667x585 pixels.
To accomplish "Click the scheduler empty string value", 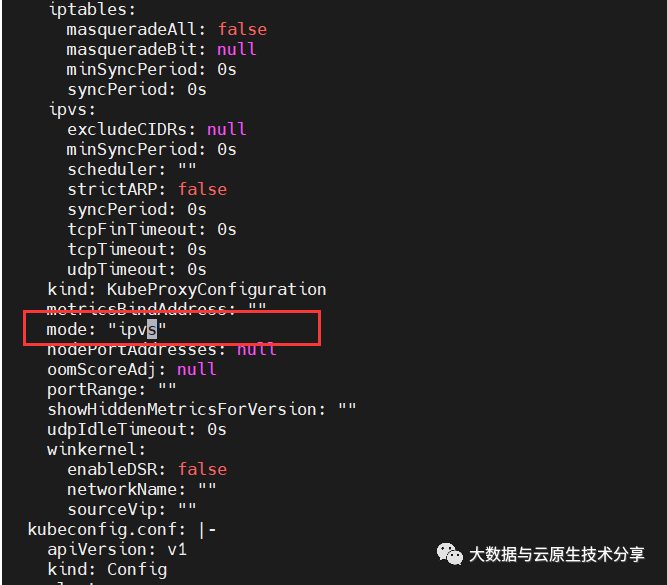I will [x=187, y=169].
